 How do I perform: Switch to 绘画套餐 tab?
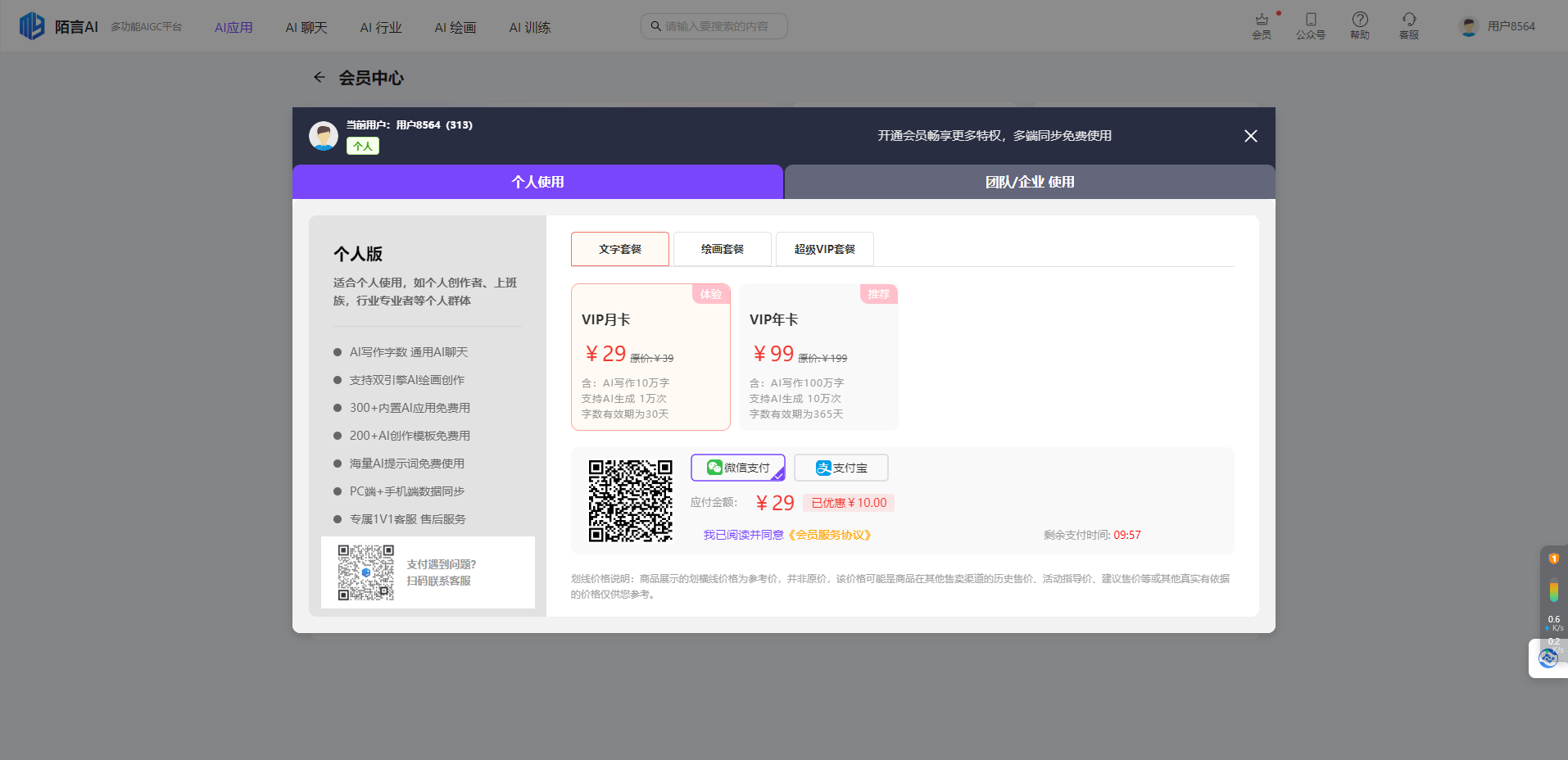(722, 248)
